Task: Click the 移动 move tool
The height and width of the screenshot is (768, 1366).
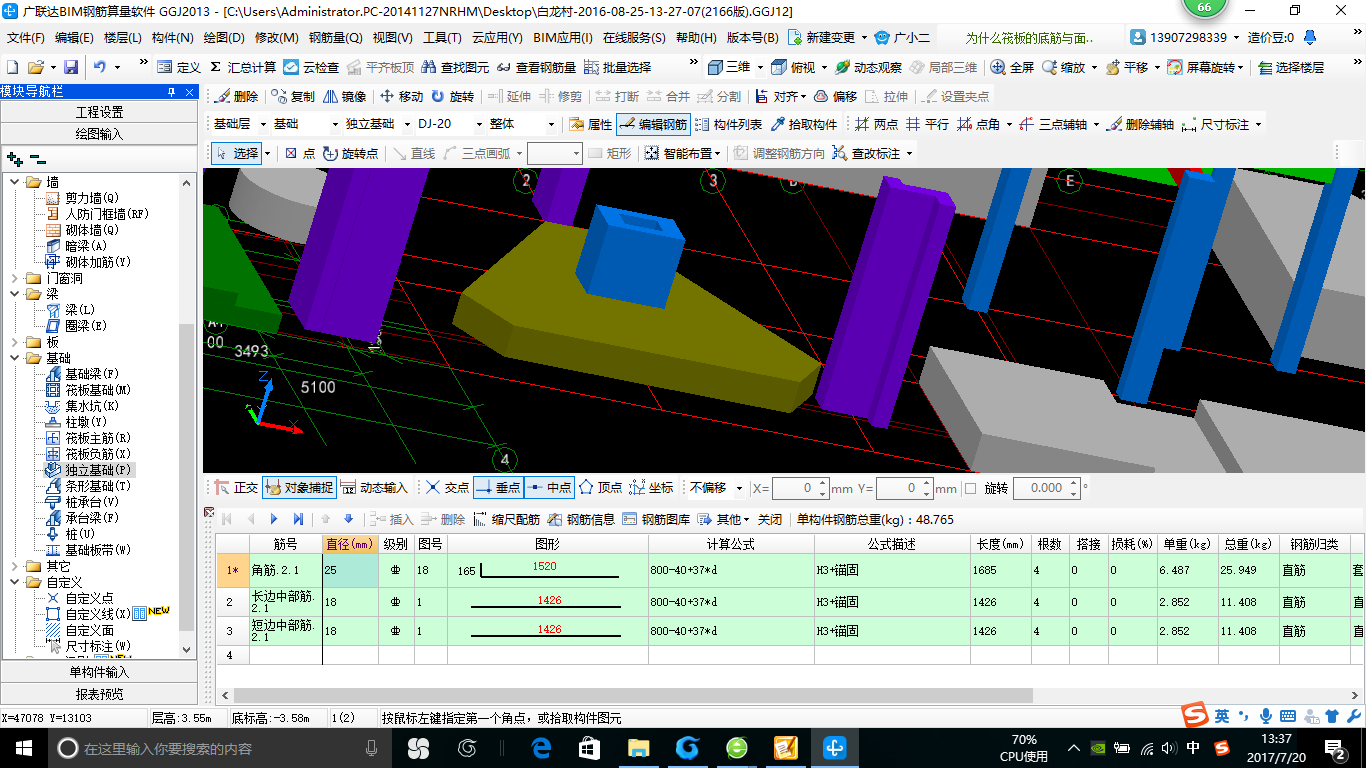Action: point(401,97)
